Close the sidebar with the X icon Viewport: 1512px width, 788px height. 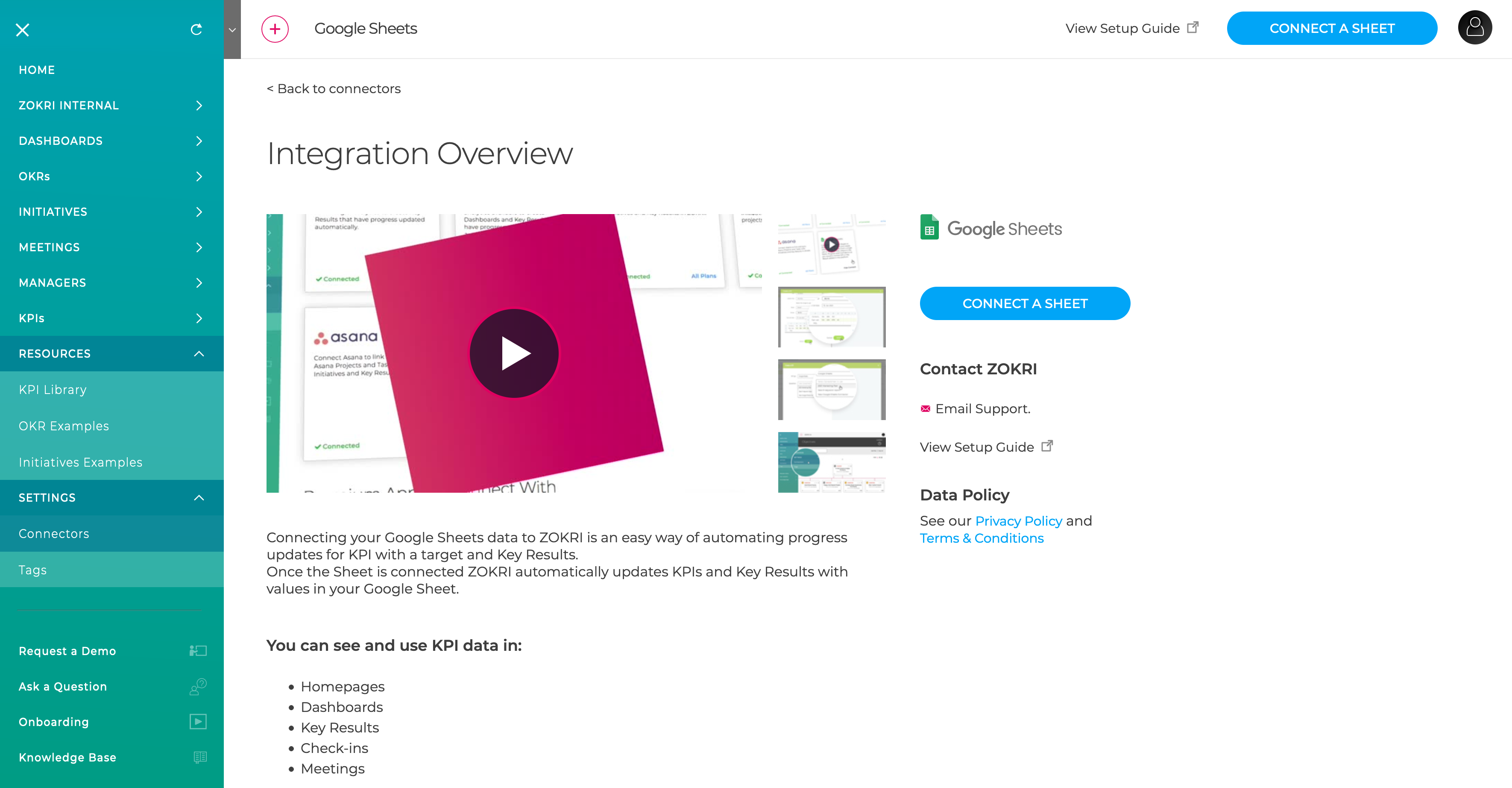(x=22, y=30)
